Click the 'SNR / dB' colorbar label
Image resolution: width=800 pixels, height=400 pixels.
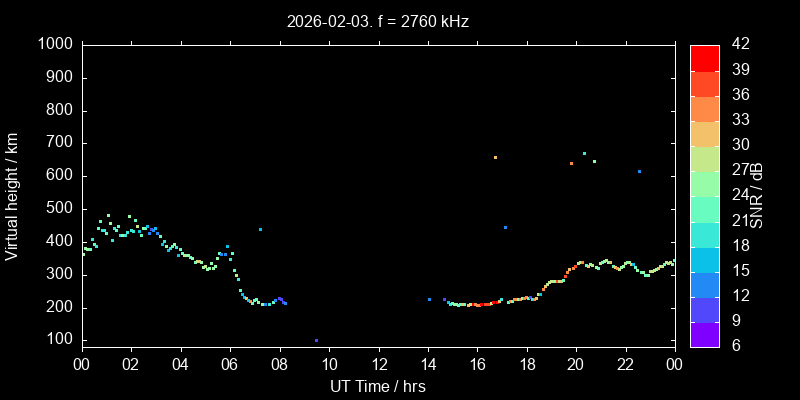click(758, 195)
